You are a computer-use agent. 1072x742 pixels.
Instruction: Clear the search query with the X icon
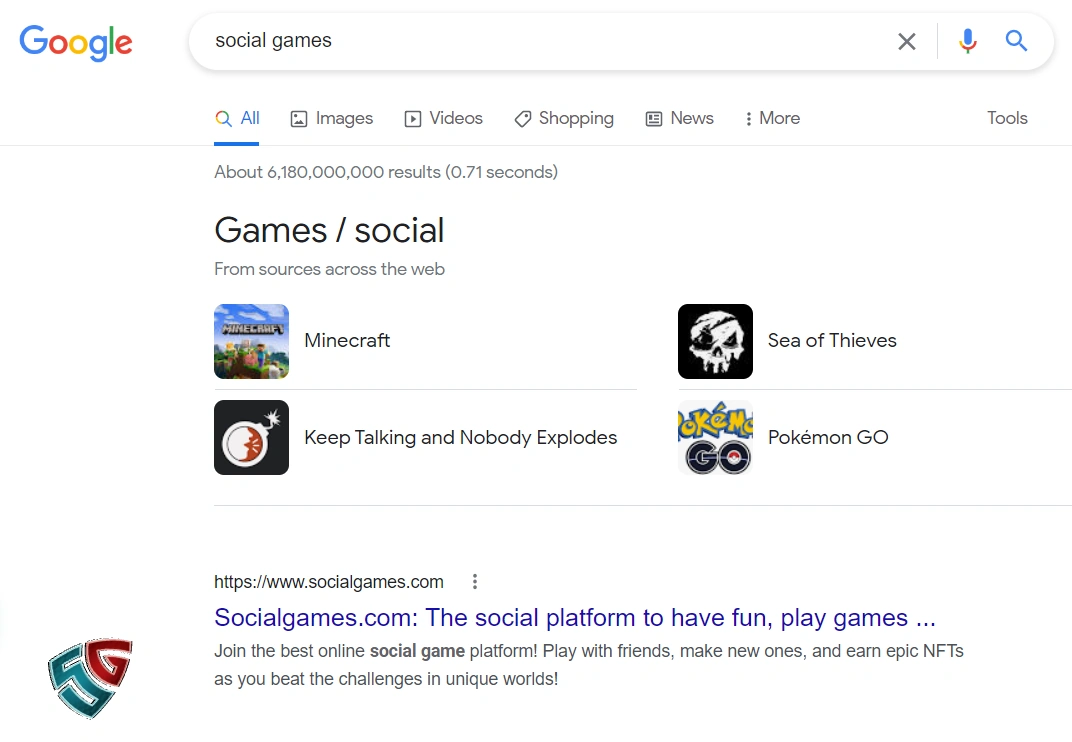tap(906, 41)
